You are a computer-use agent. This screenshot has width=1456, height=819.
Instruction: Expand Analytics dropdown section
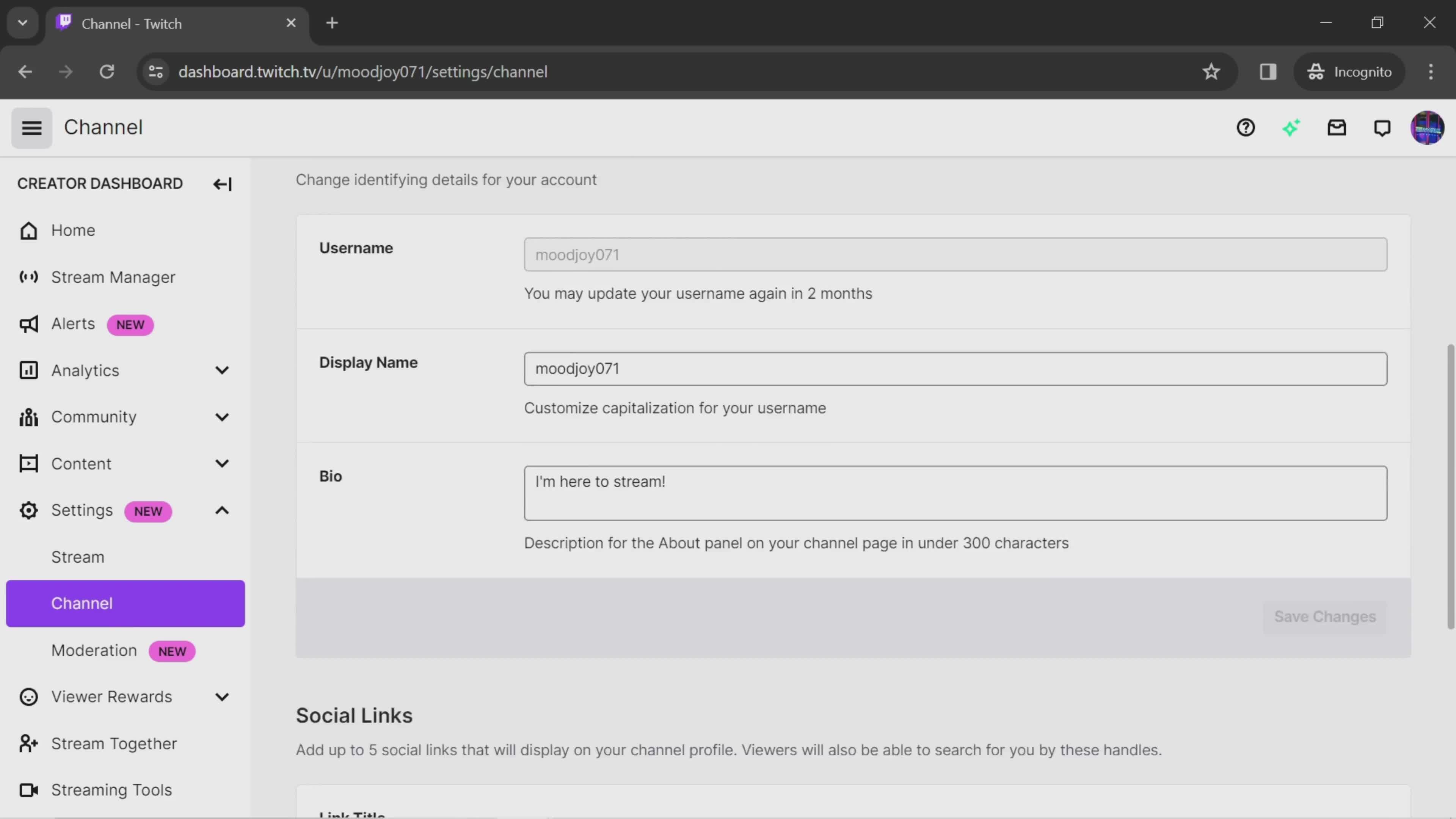click(221, 370)
